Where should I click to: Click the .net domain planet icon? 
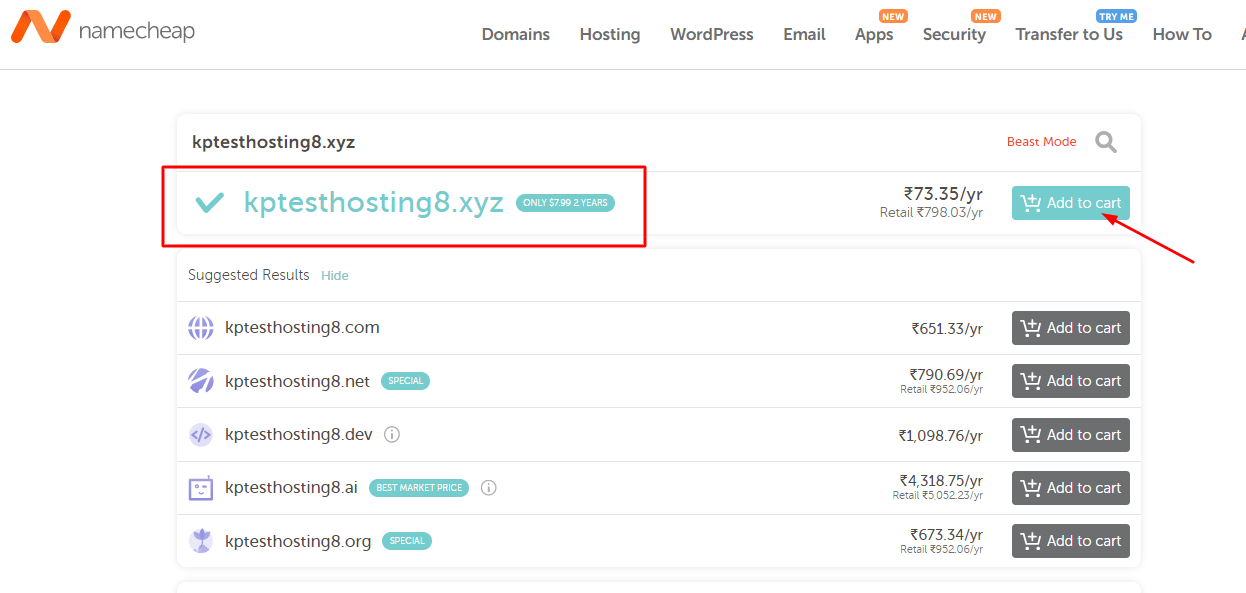tap(201, 381)
